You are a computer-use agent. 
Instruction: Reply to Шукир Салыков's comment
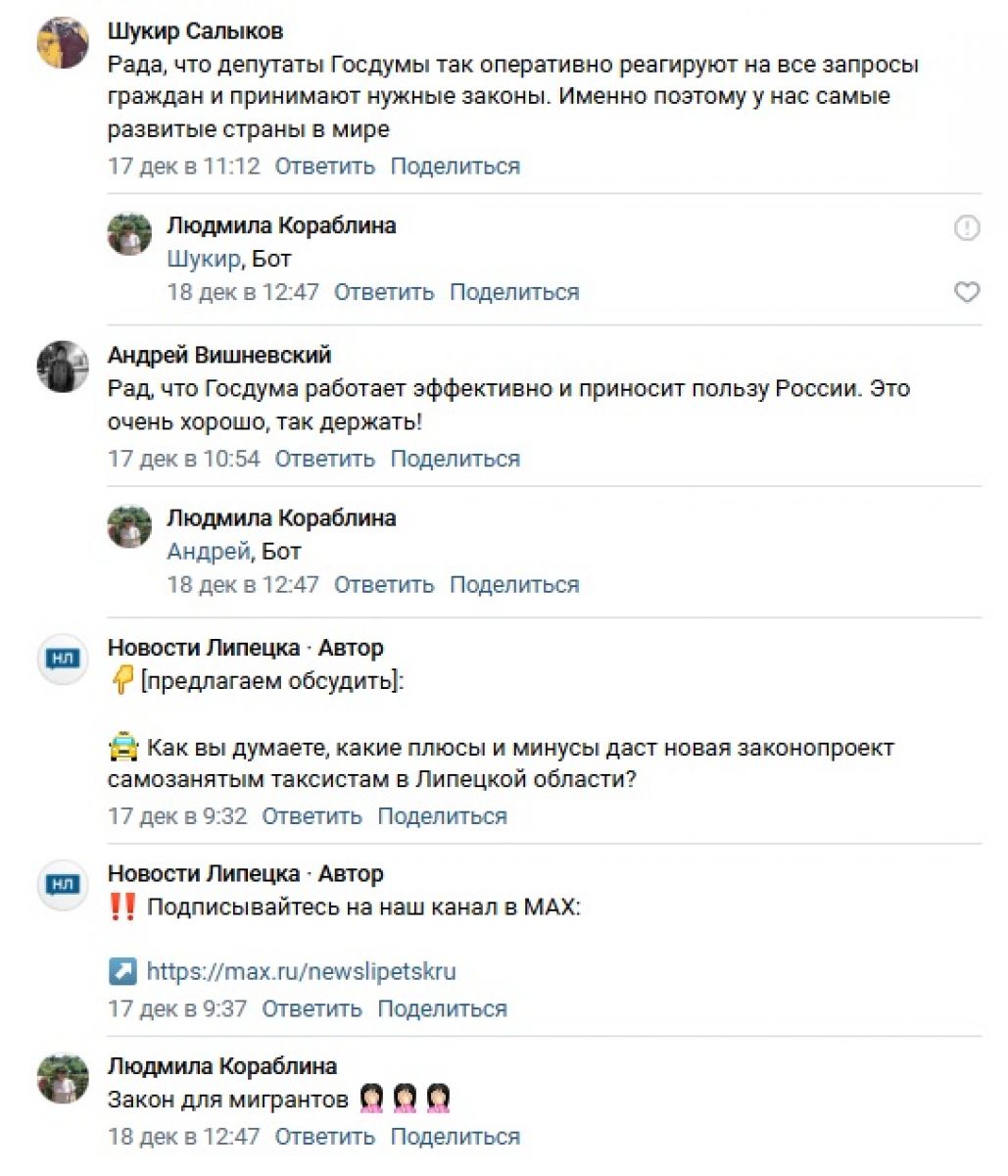(324, 166)
